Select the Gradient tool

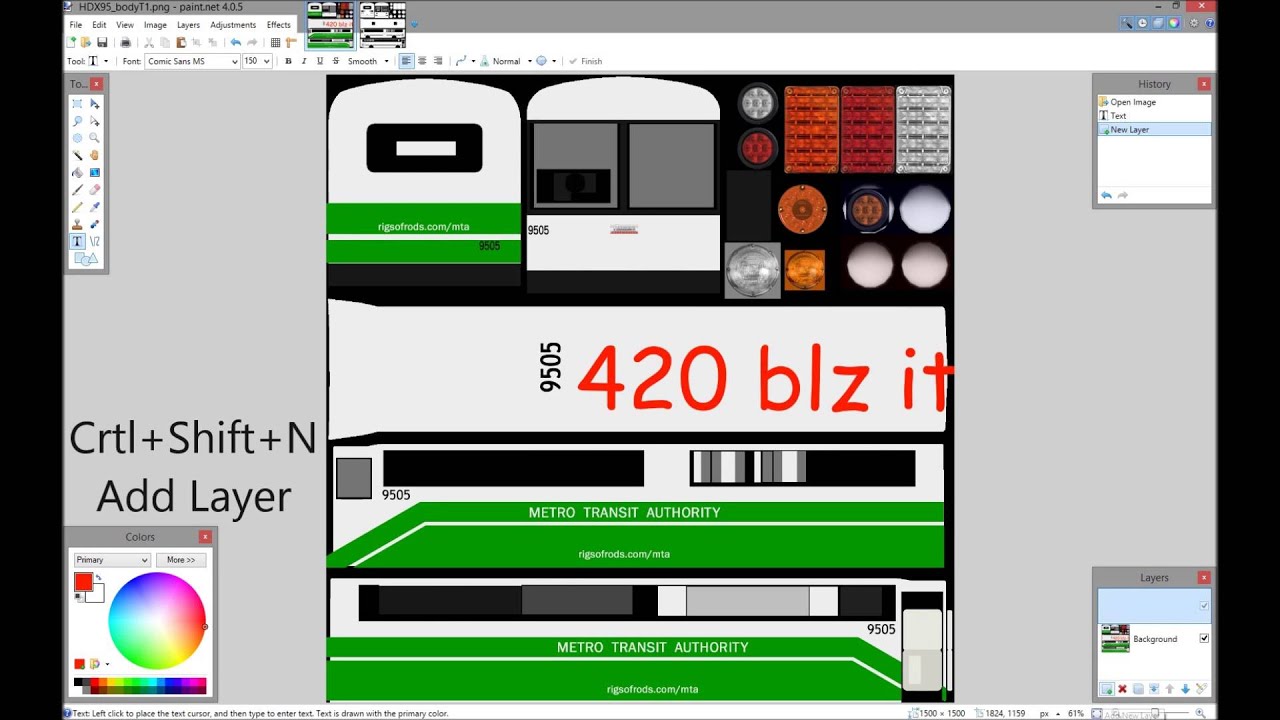tap(95, 172)
